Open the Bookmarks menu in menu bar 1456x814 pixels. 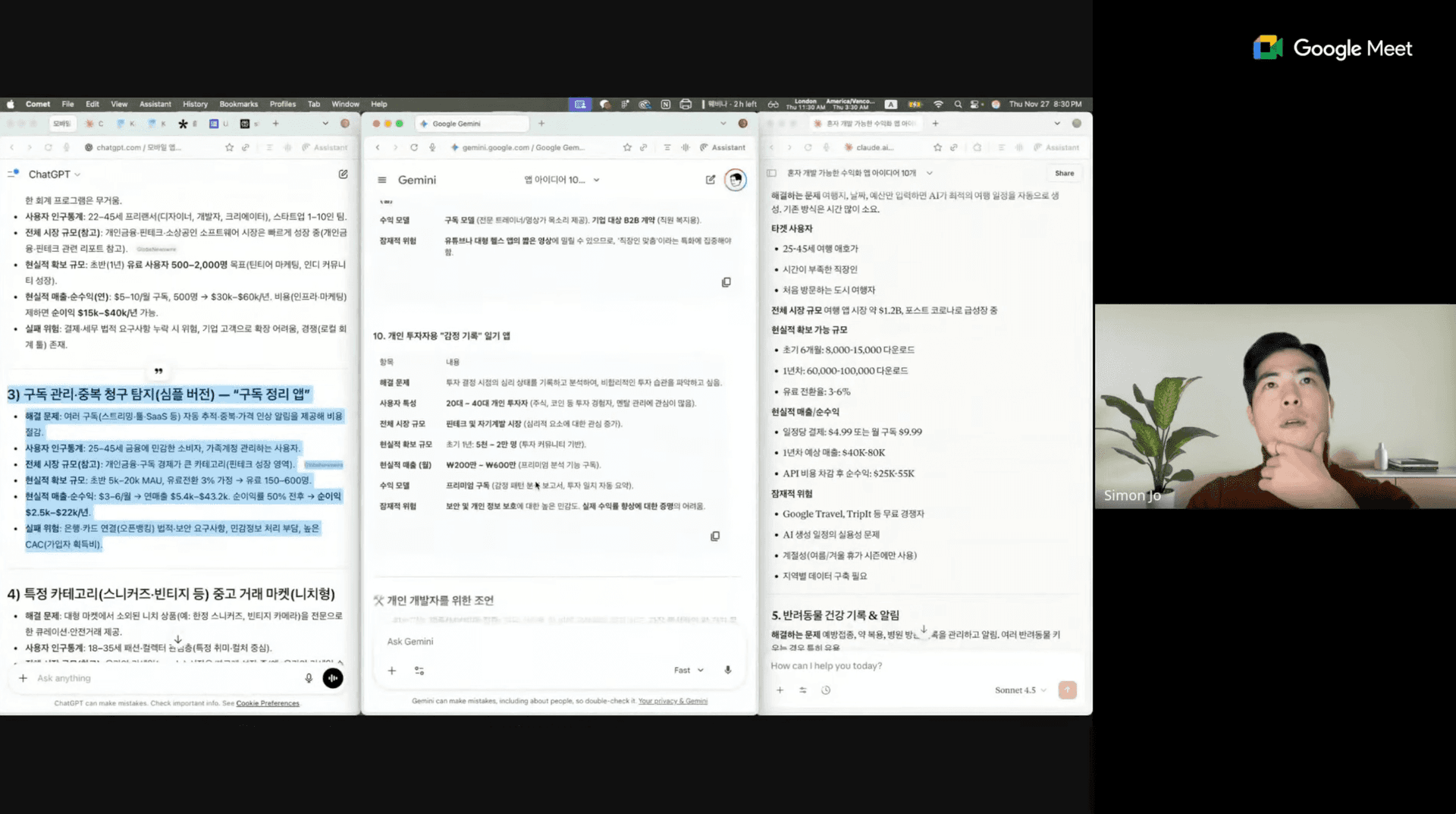[x=238, y=104]
